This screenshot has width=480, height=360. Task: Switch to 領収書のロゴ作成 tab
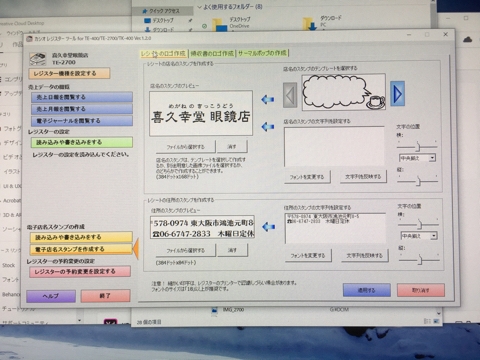(212, 53)
